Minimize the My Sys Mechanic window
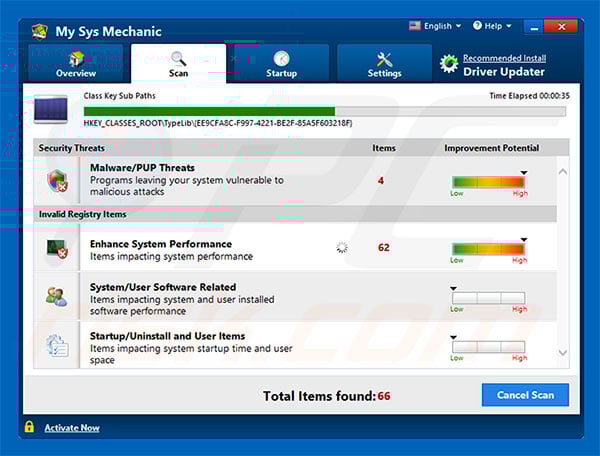Screen dimensions: 600x456 (x=534, y=27)
